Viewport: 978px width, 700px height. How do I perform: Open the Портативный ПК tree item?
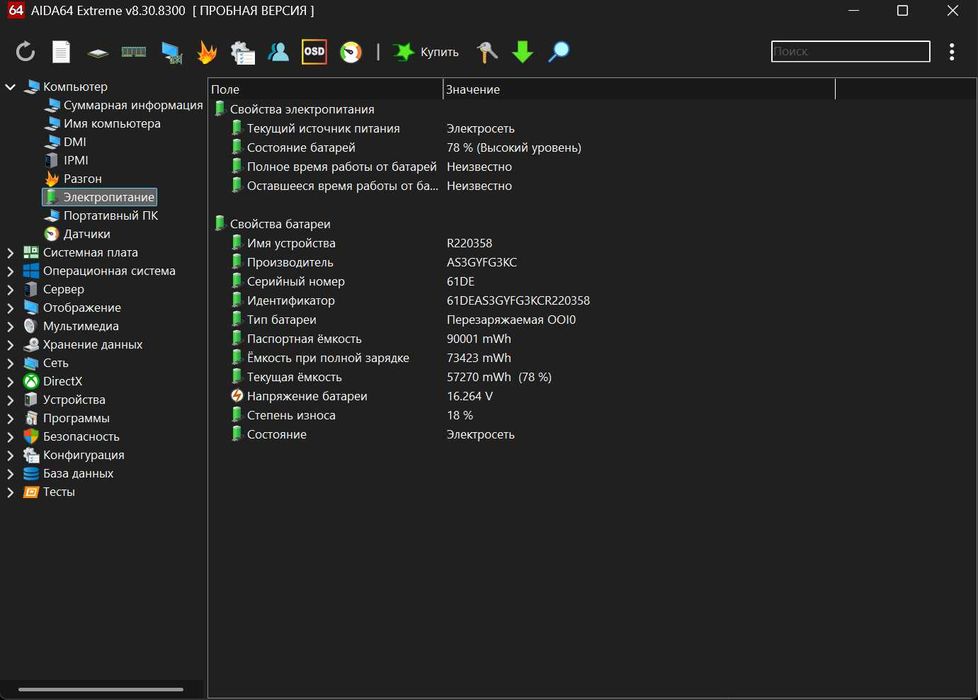110,215
